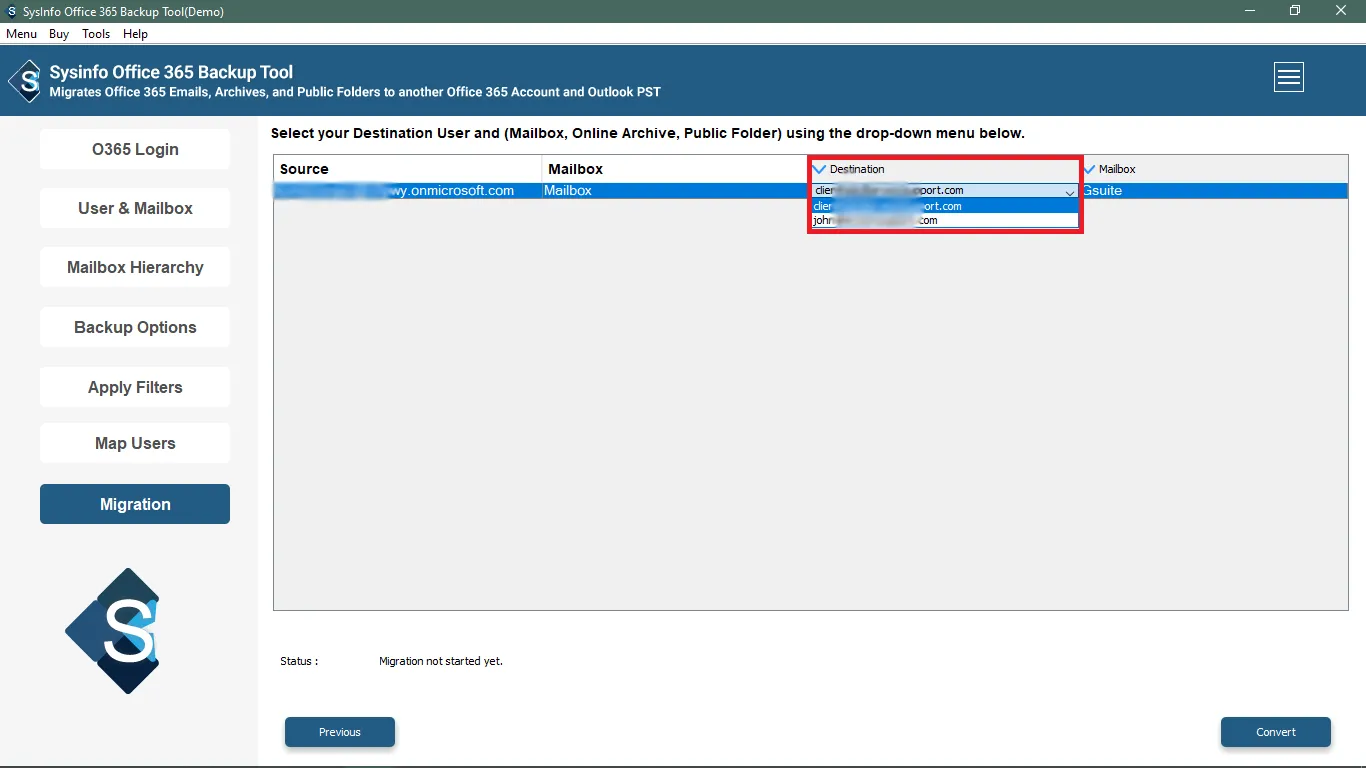1366x768 pixels.
Task: Open the Tools menu
Action: coord(96,33)
